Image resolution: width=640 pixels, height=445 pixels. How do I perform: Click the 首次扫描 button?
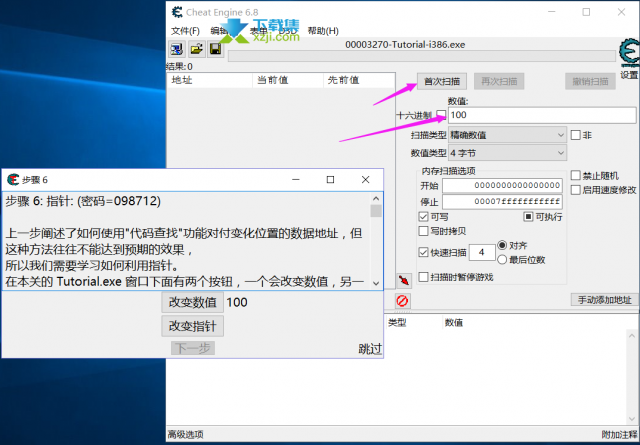pyautogui.click(x=442, y=81)
